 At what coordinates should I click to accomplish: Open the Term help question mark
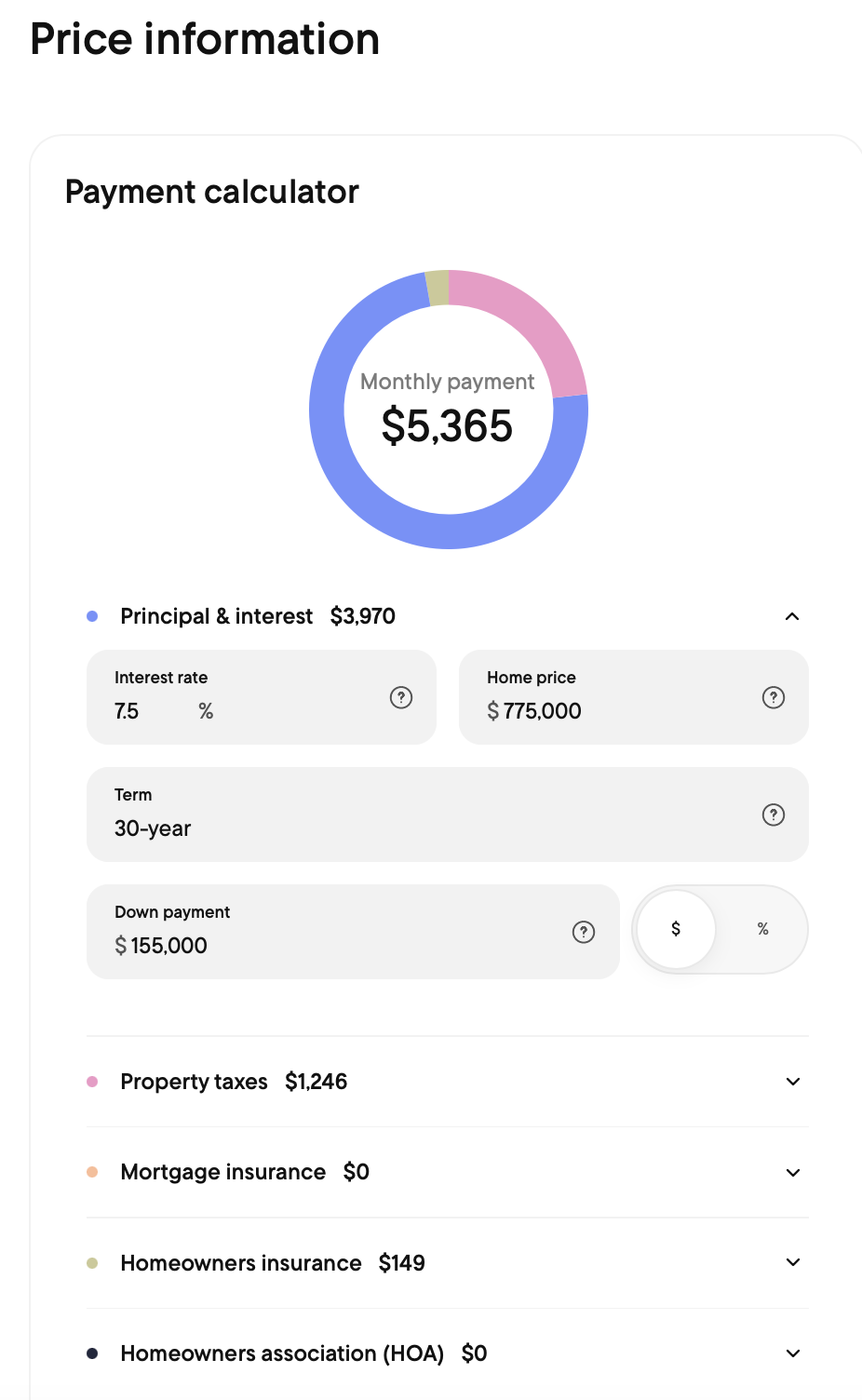tap(774, 814)
